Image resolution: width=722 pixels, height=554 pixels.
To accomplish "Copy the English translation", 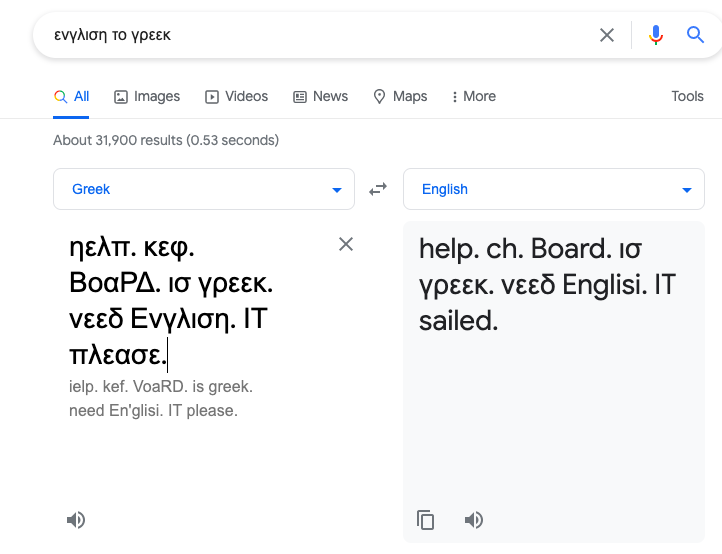I will click(x=425, y=520).
